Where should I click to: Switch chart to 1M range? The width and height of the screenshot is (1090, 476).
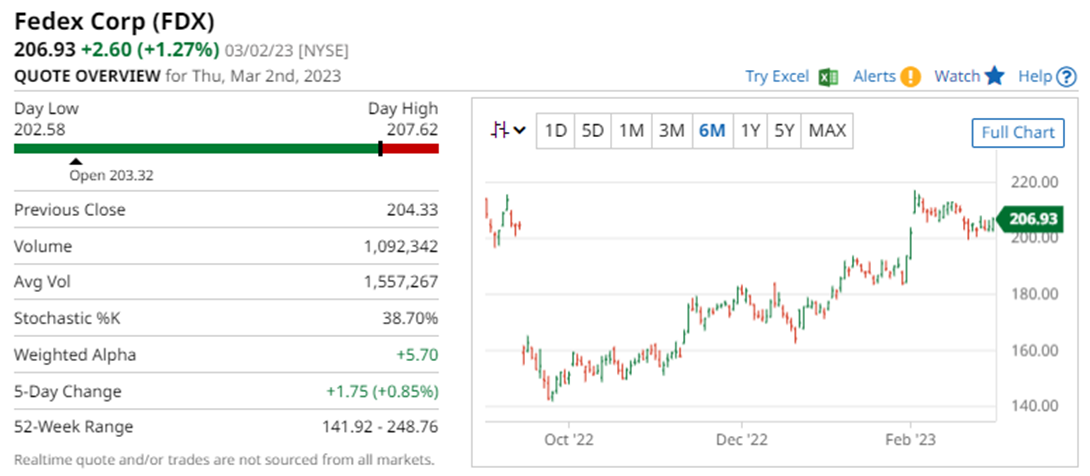tap(631, 131)
